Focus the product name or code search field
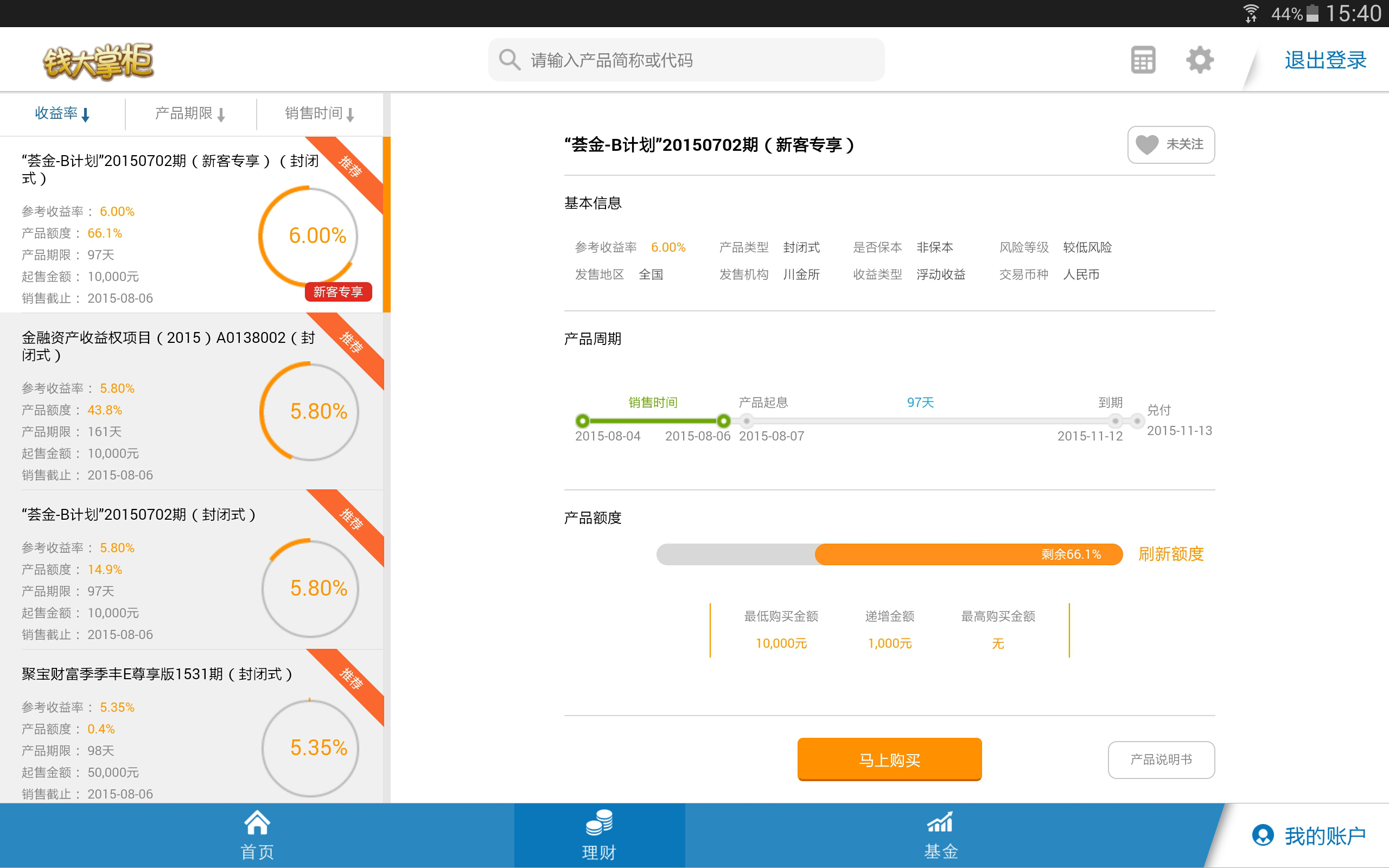 (686, 60)
